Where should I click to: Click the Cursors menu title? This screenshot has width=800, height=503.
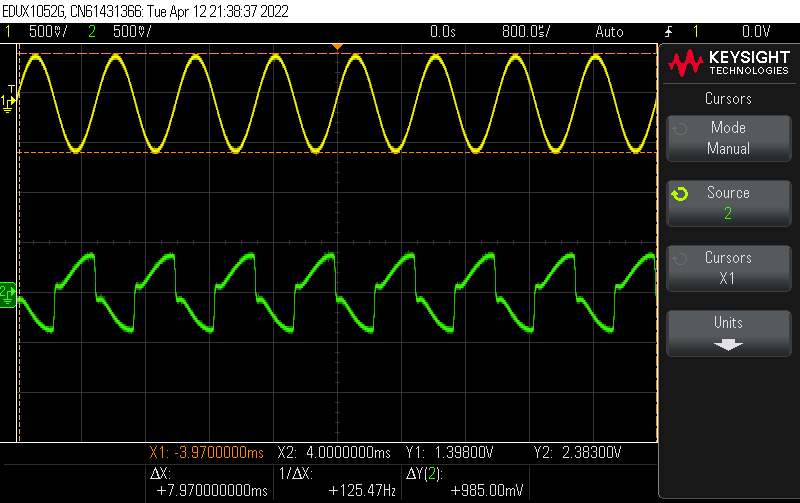tap(728, 99)
